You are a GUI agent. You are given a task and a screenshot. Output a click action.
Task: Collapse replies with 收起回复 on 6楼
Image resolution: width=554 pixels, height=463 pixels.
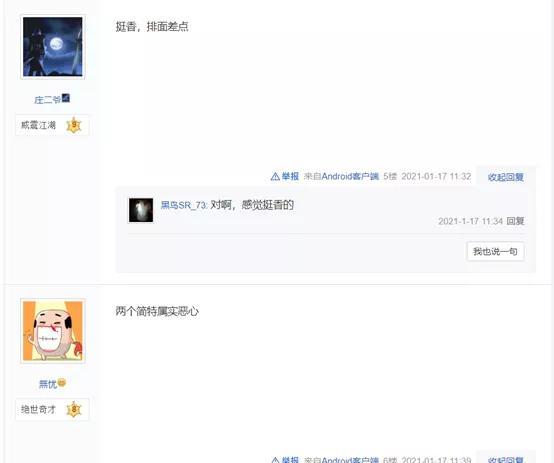click(x=506, y=459)
